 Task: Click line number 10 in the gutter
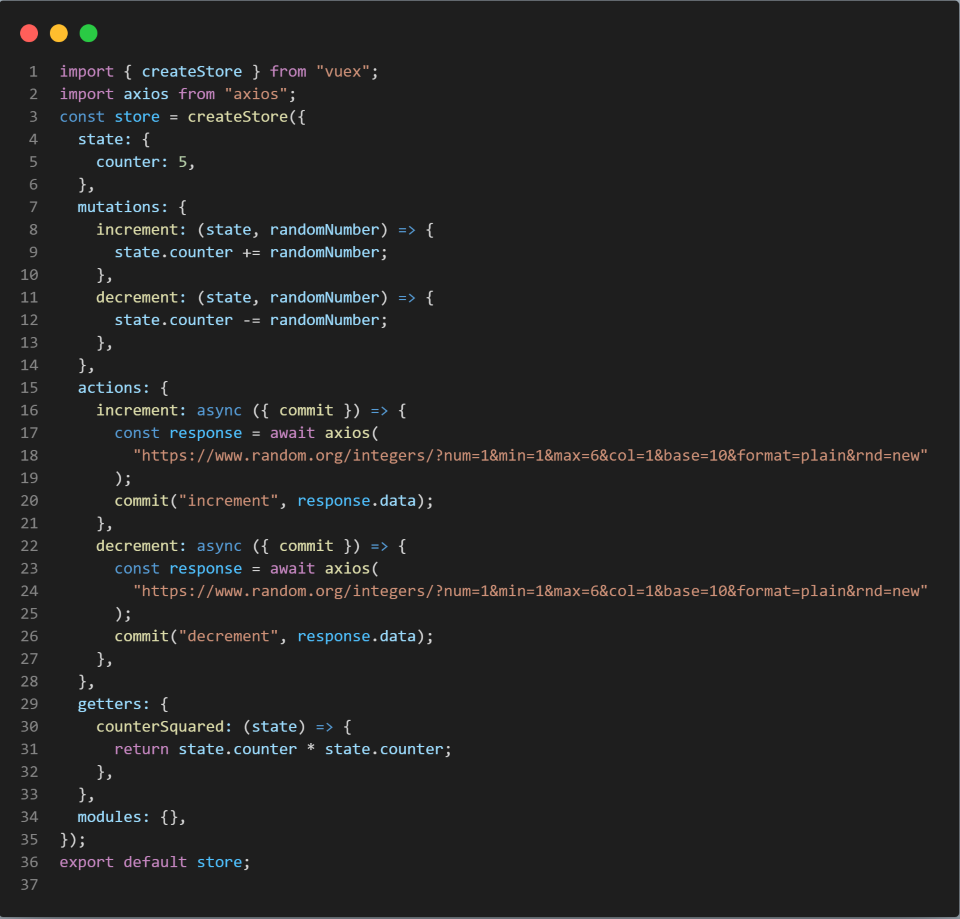[x=29, y=275]
